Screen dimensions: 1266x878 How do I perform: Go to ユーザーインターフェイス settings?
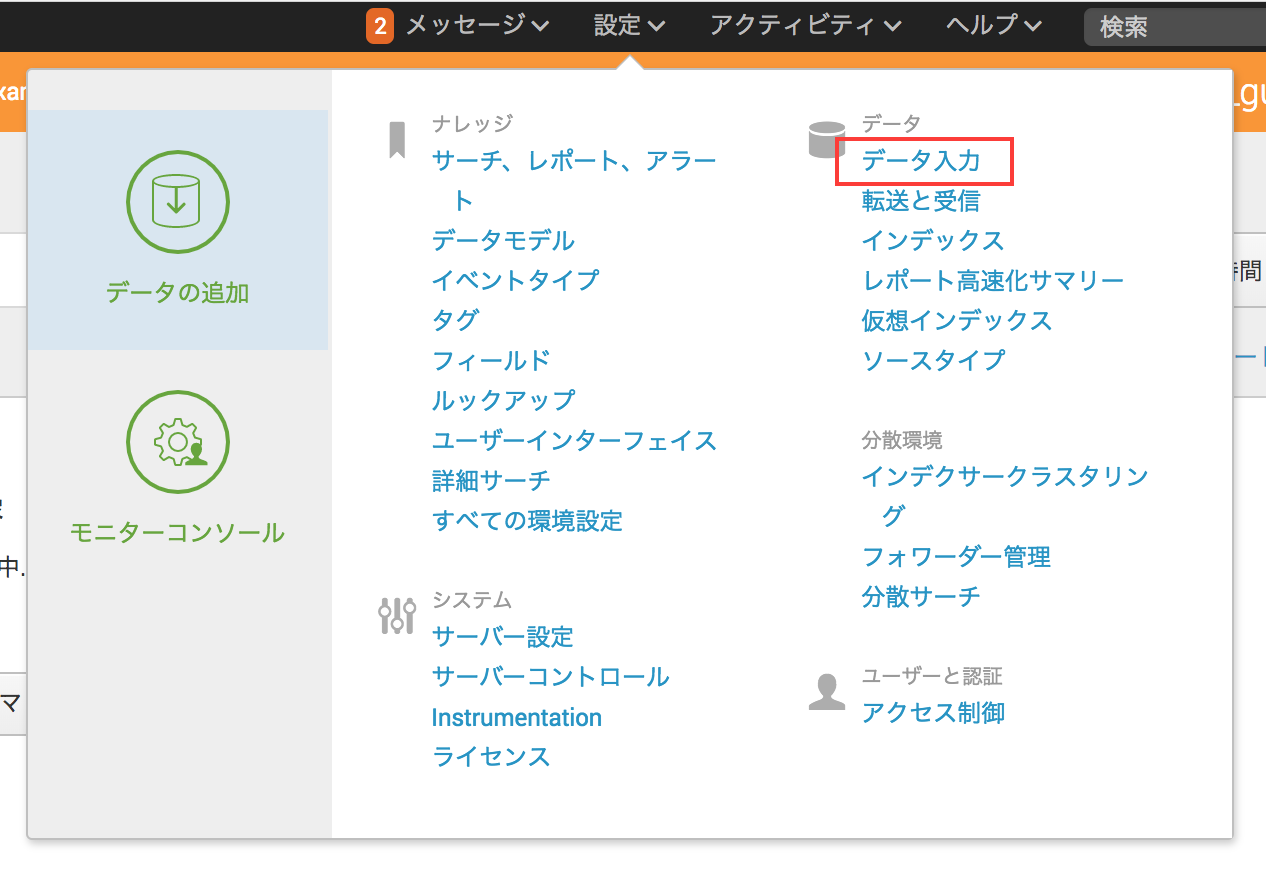point(574,441)
